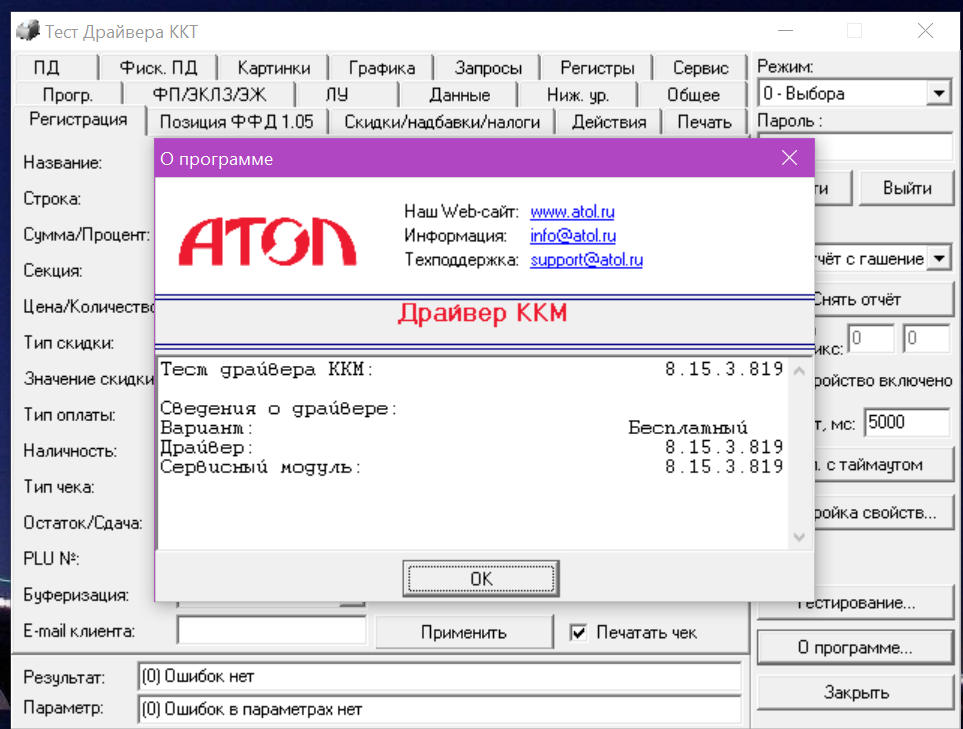Click the Закрыть button

coord(856,692)
